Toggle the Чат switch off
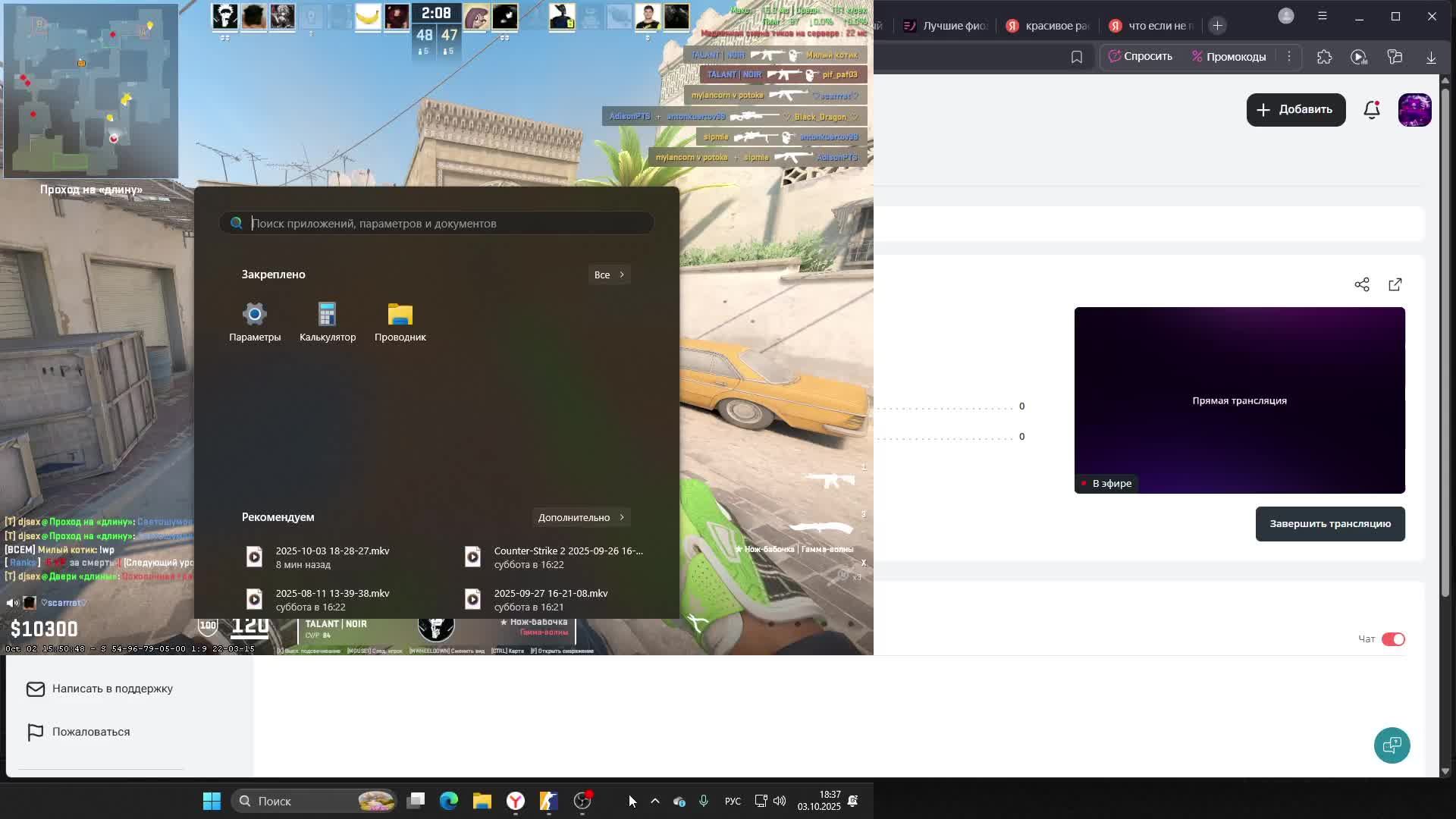 (x=1393, y=639)
